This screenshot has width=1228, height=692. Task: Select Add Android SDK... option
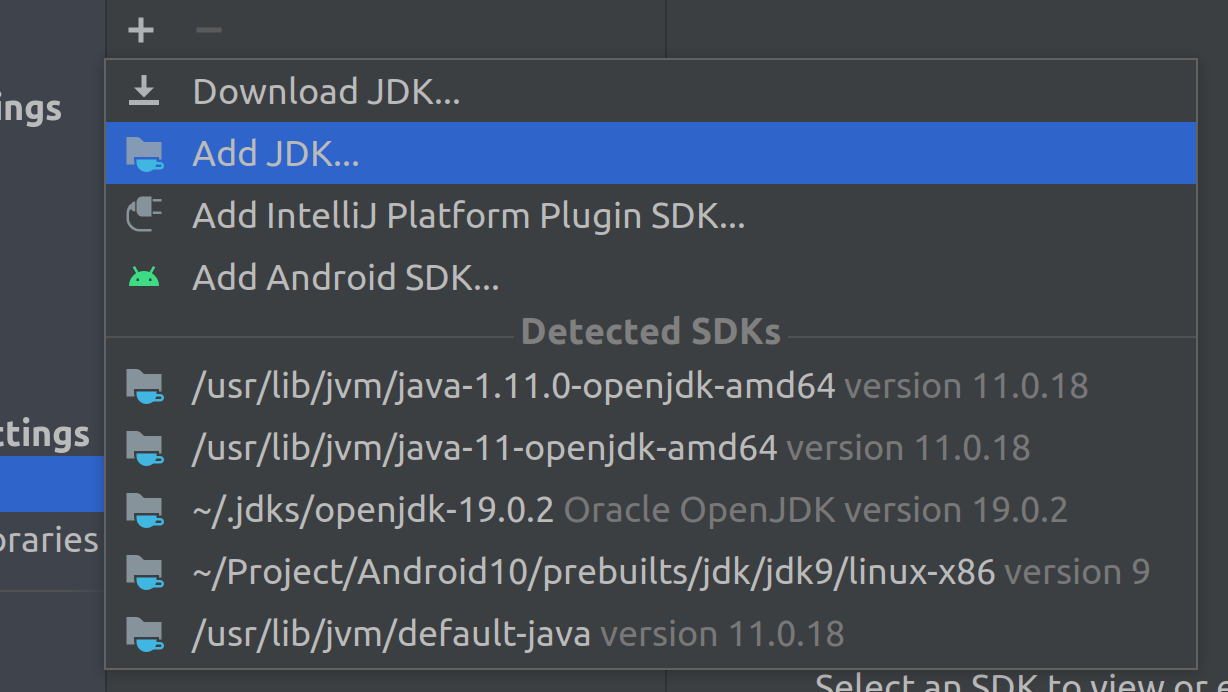[x=651, y=277]
